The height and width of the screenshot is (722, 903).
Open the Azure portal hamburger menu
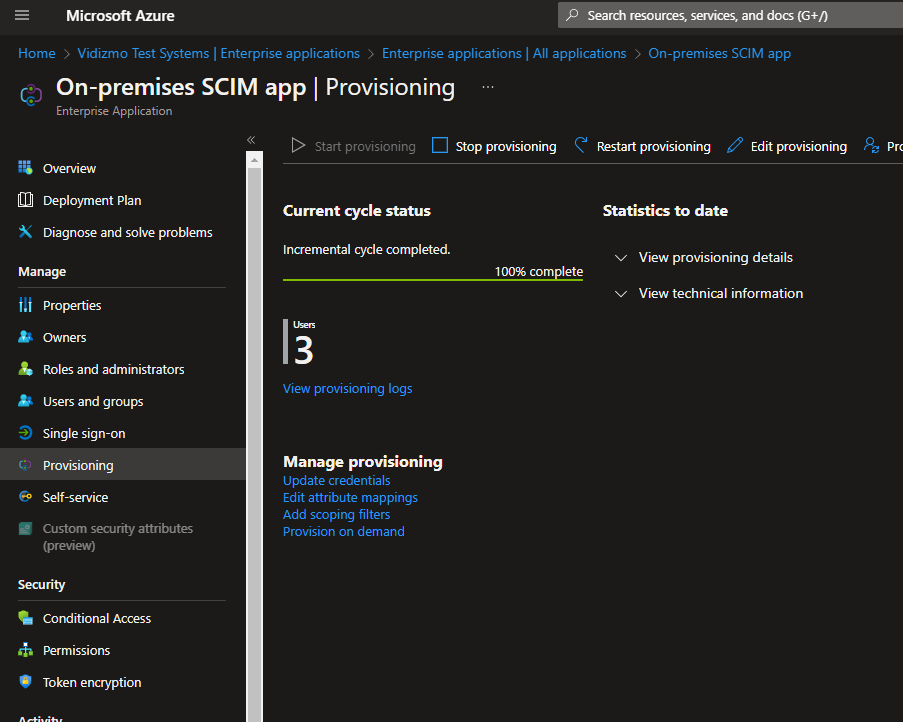(23, 15)
